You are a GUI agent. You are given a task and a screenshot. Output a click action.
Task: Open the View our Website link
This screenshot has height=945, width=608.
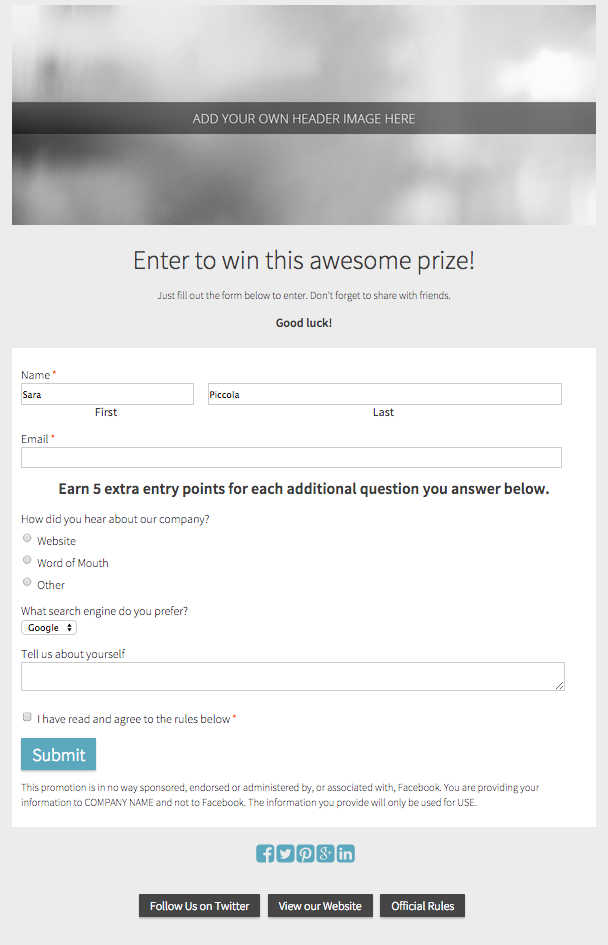320,906
